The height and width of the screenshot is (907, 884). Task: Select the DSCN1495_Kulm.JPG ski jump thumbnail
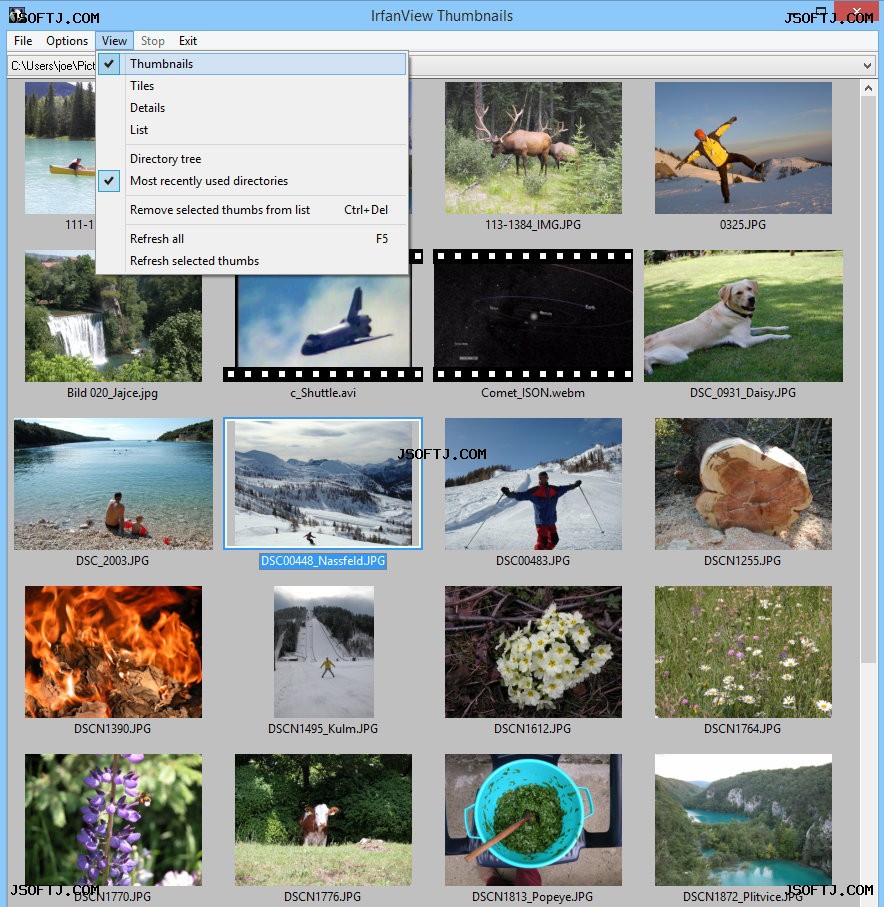pyautogui.click(x=323, y=652)
